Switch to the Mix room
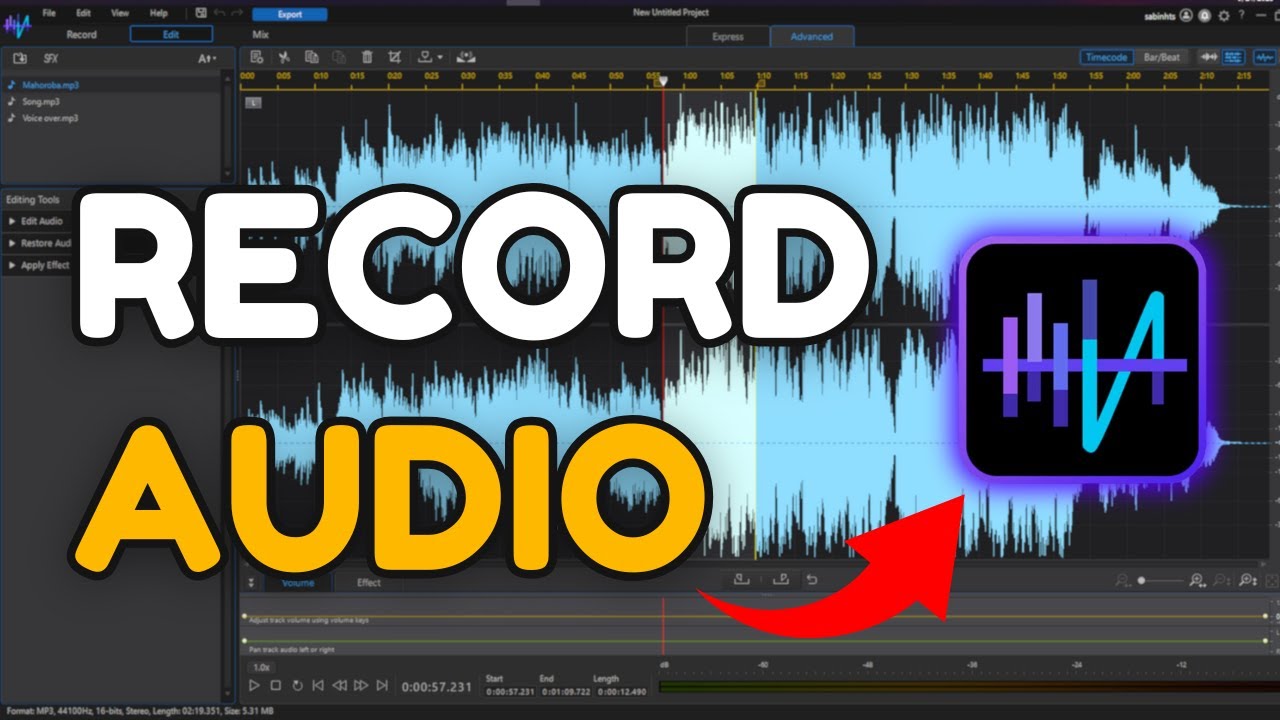Image resolution: width=1280 pixels, height=720 pixels. 260,34
